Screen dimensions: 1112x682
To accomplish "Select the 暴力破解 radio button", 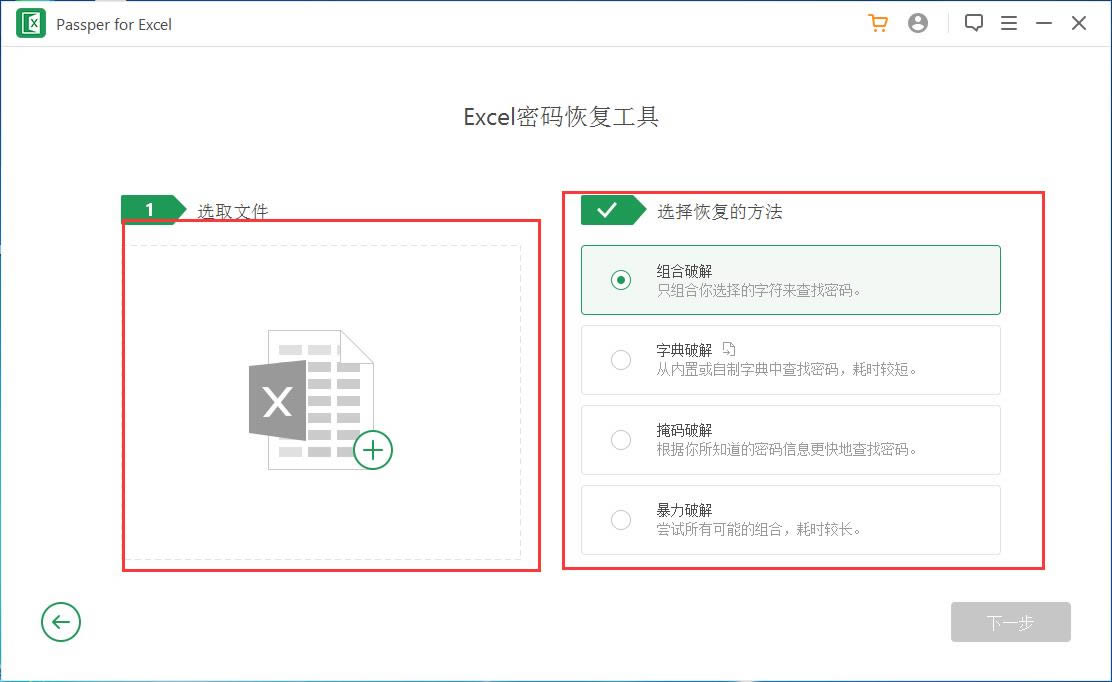I will 621,520.
